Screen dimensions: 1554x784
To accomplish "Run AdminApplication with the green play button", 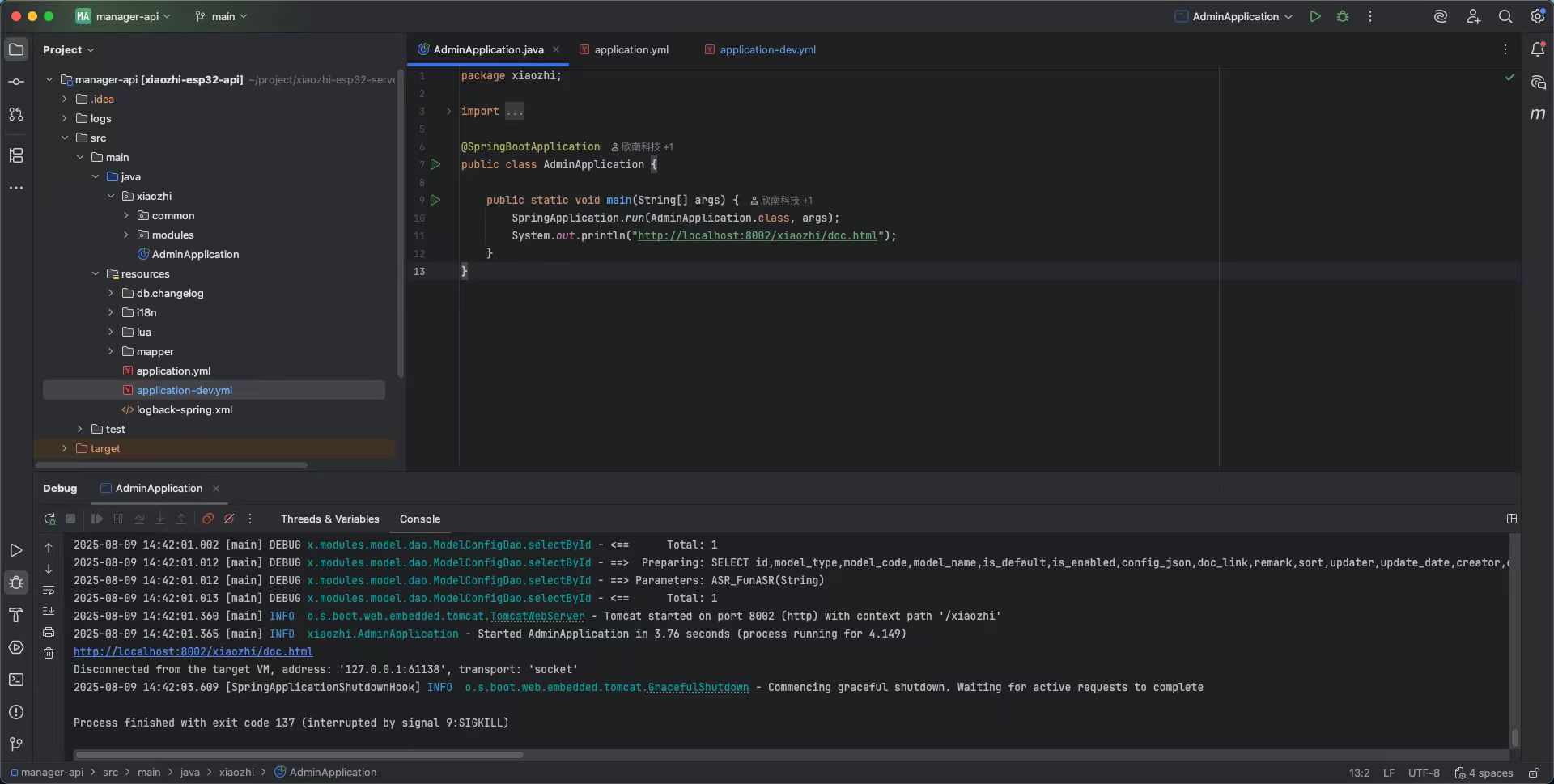I will [1315, 16].
